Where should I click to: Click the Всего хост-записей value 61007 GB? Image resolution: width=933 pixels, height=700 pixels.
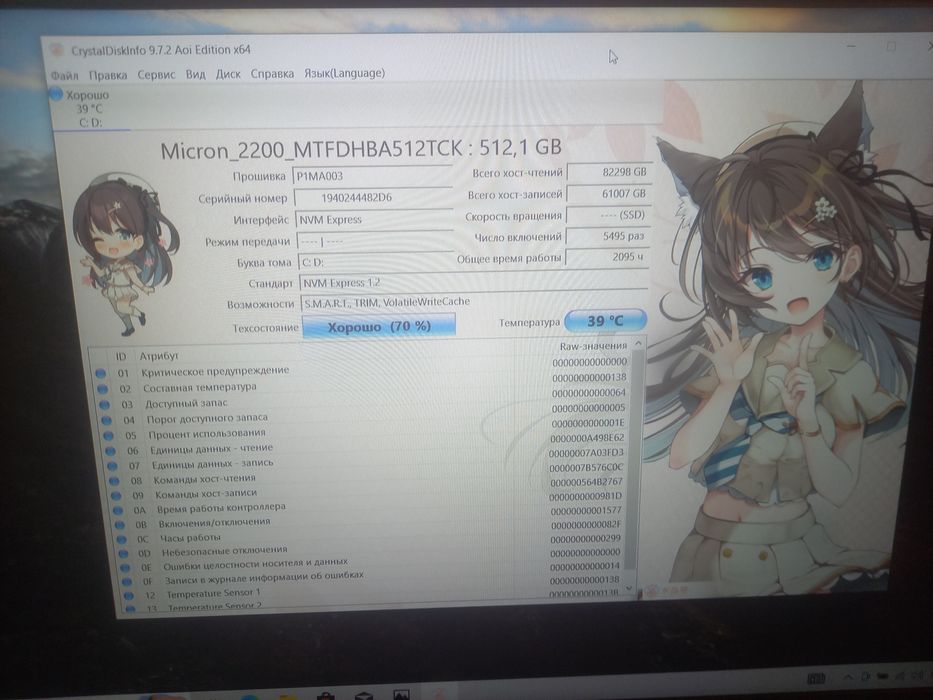coord(609,193)
